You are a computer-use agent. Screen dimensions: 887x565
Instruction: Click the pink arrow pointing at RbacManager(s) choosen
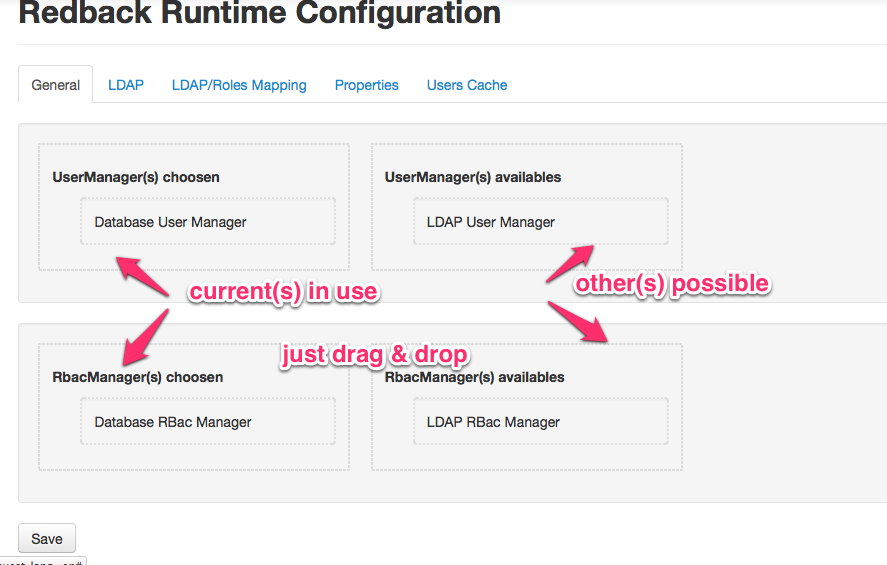[x=144, y=337]
